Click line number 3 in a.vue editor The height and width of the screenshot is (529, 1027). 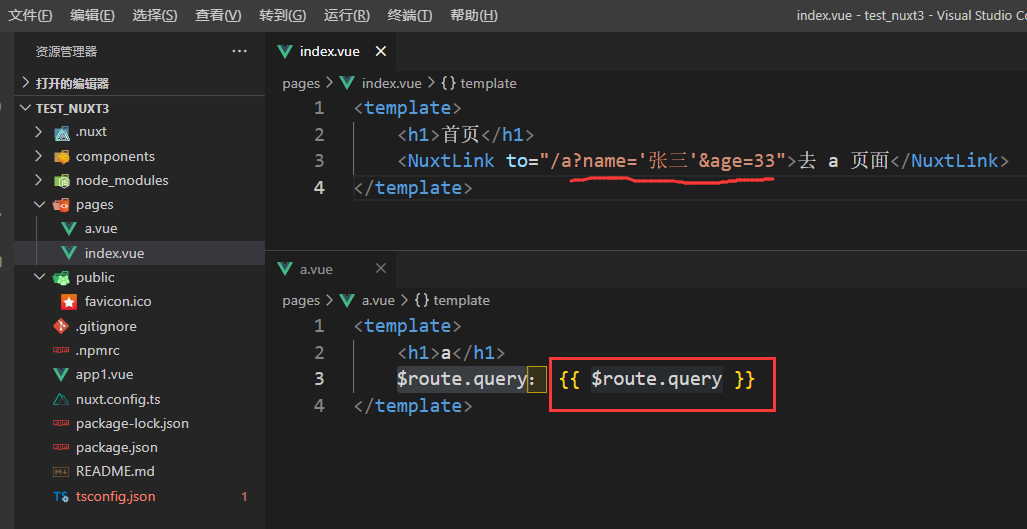pyautogui.click(x=318, y=379)
